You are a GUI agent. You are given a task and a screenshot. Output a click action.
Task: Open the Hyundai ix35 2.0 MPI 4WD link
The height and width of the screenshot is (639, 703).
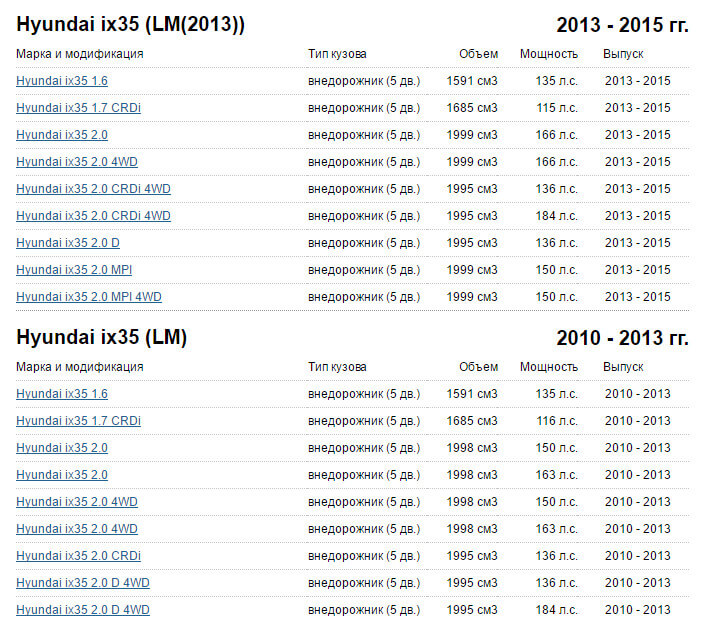point(89,296)
